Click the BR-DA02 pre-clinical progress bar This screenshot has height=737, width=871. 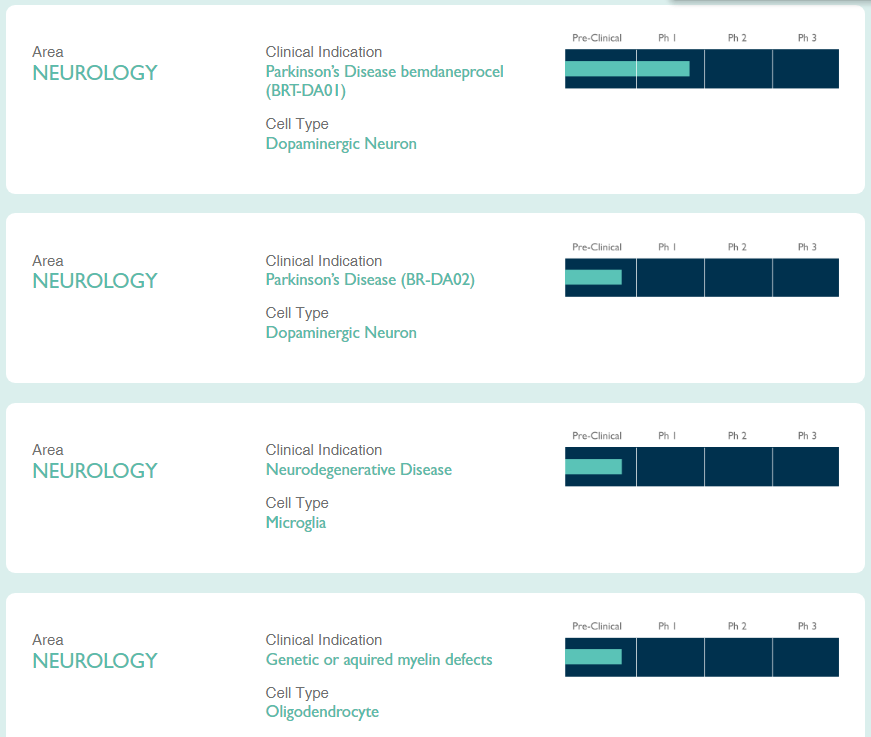click(x=593, y=277)
